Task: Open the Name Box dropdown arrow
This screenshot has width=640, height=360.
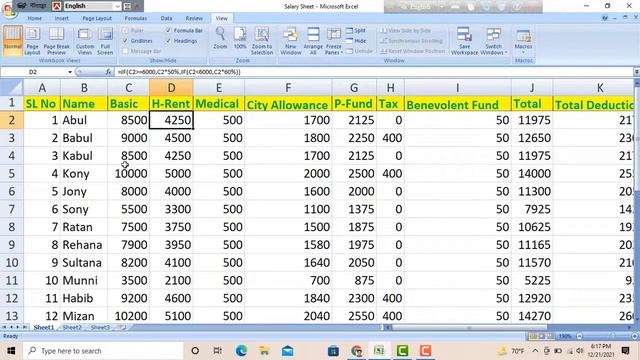Action: pos(70,72)
